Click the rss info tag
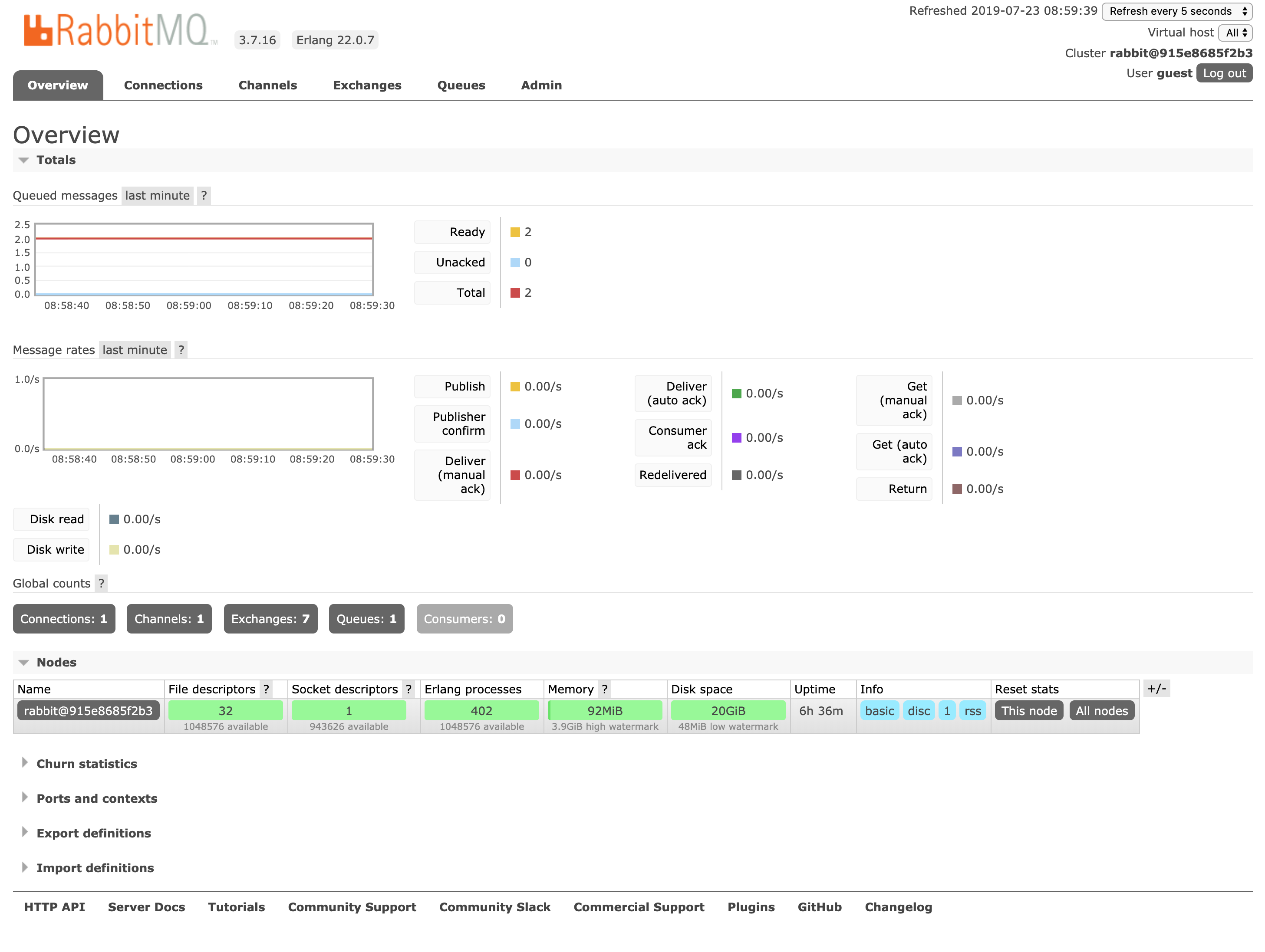This screenshot has width=1265, height=952. [972, 711]
